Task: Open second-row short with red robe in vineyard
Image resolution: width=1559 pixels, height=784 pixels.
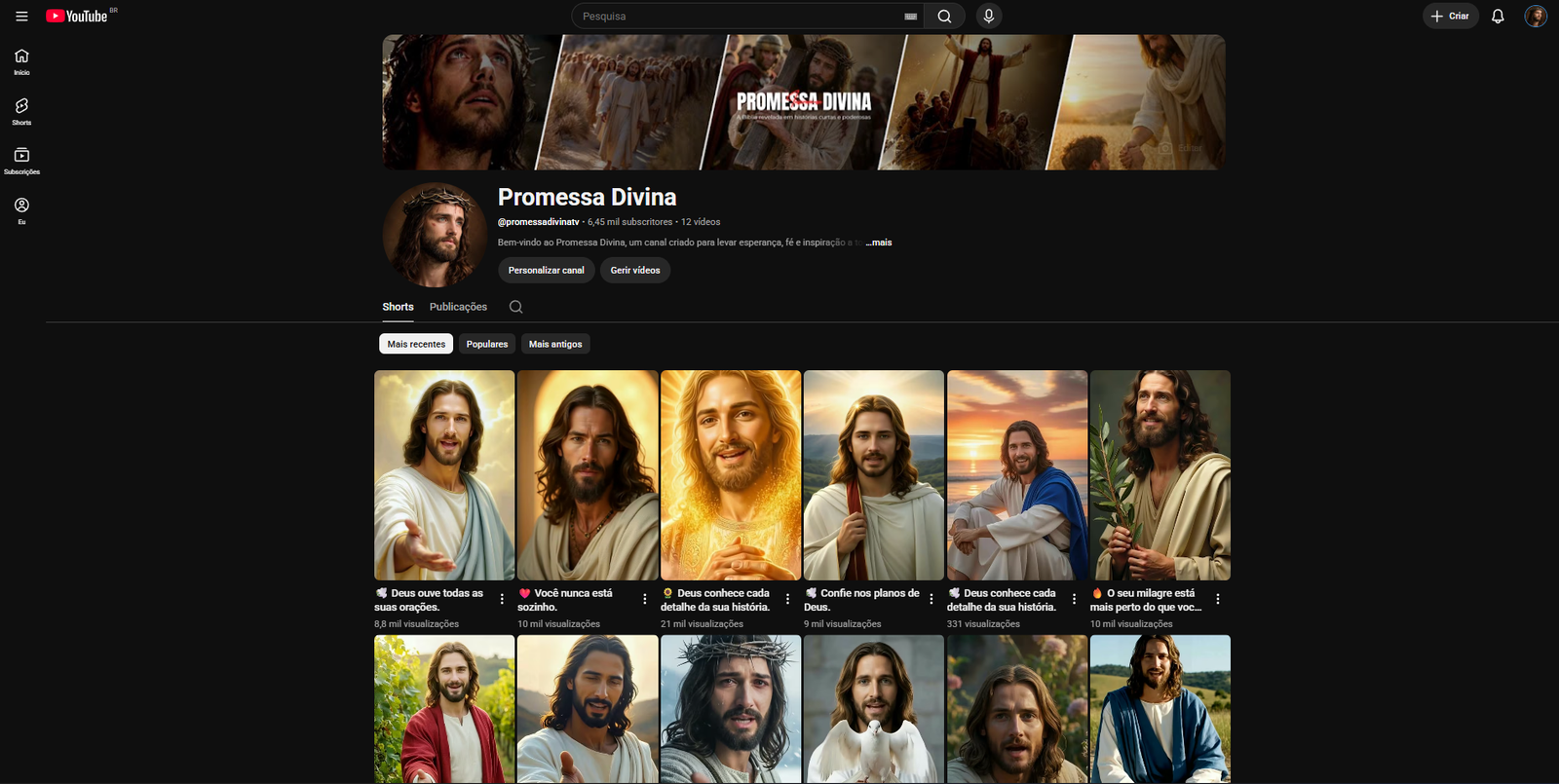Action: point(444,709)
